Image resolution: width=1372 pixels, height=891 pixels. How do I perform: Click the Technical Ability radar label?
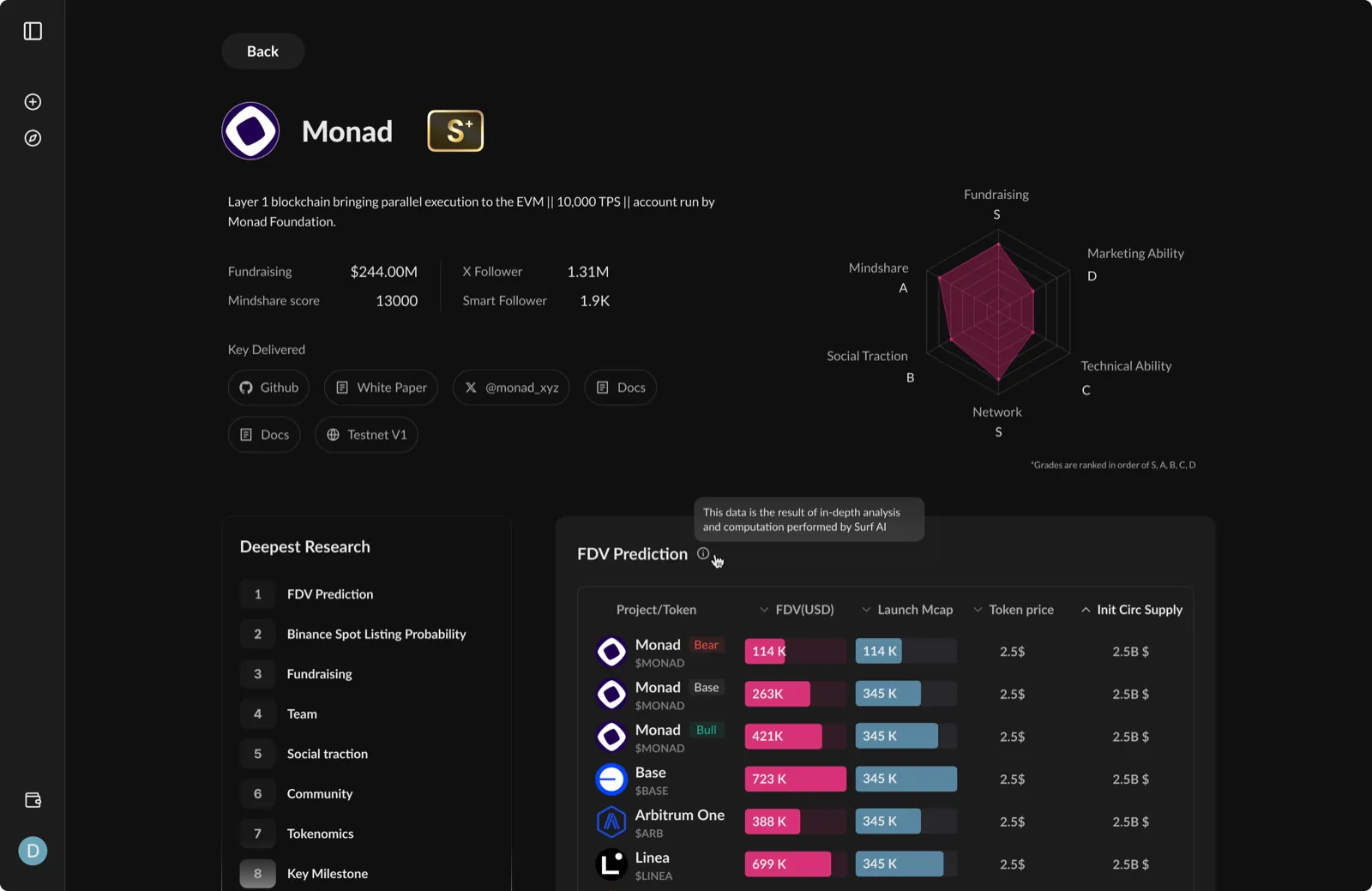(1126, 366)
